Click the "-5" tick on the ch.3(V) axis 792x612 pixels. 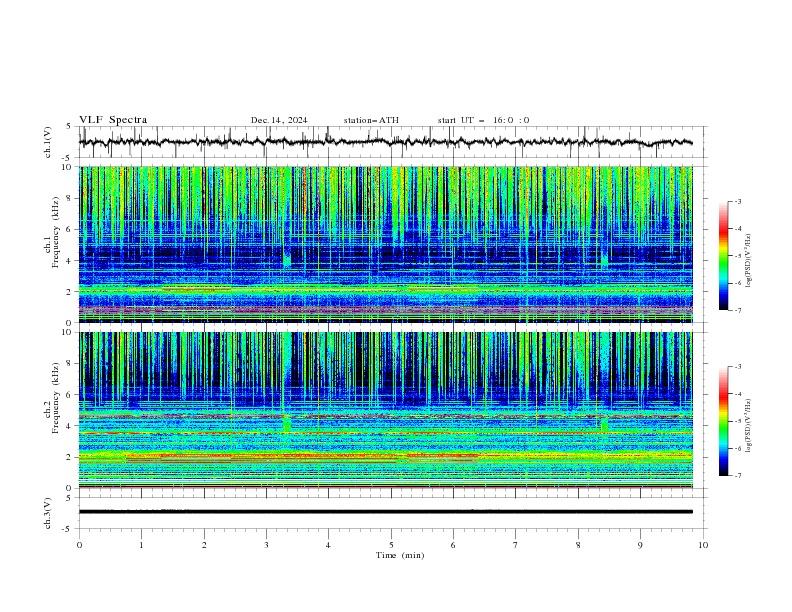68,529
